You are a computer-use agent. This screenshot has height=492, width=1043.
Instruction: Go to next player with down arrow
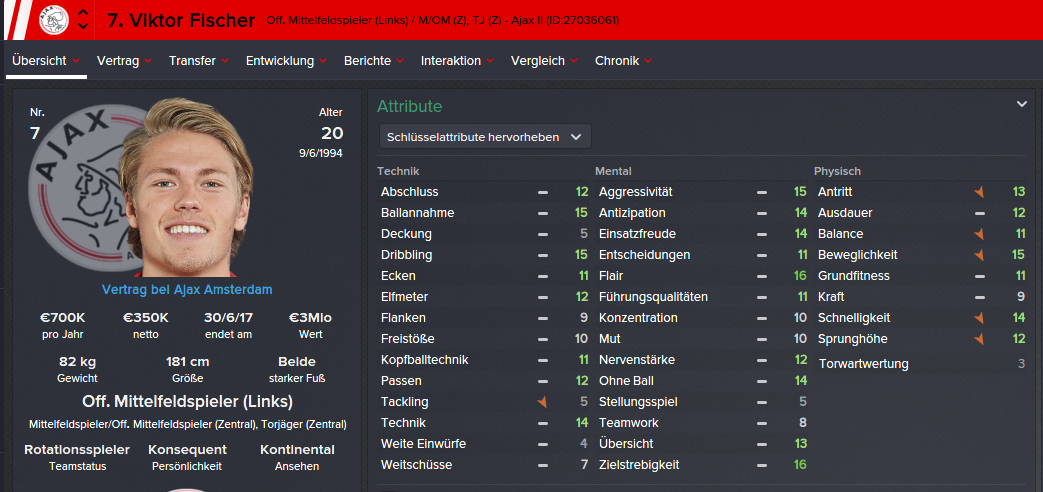[83, 26]
